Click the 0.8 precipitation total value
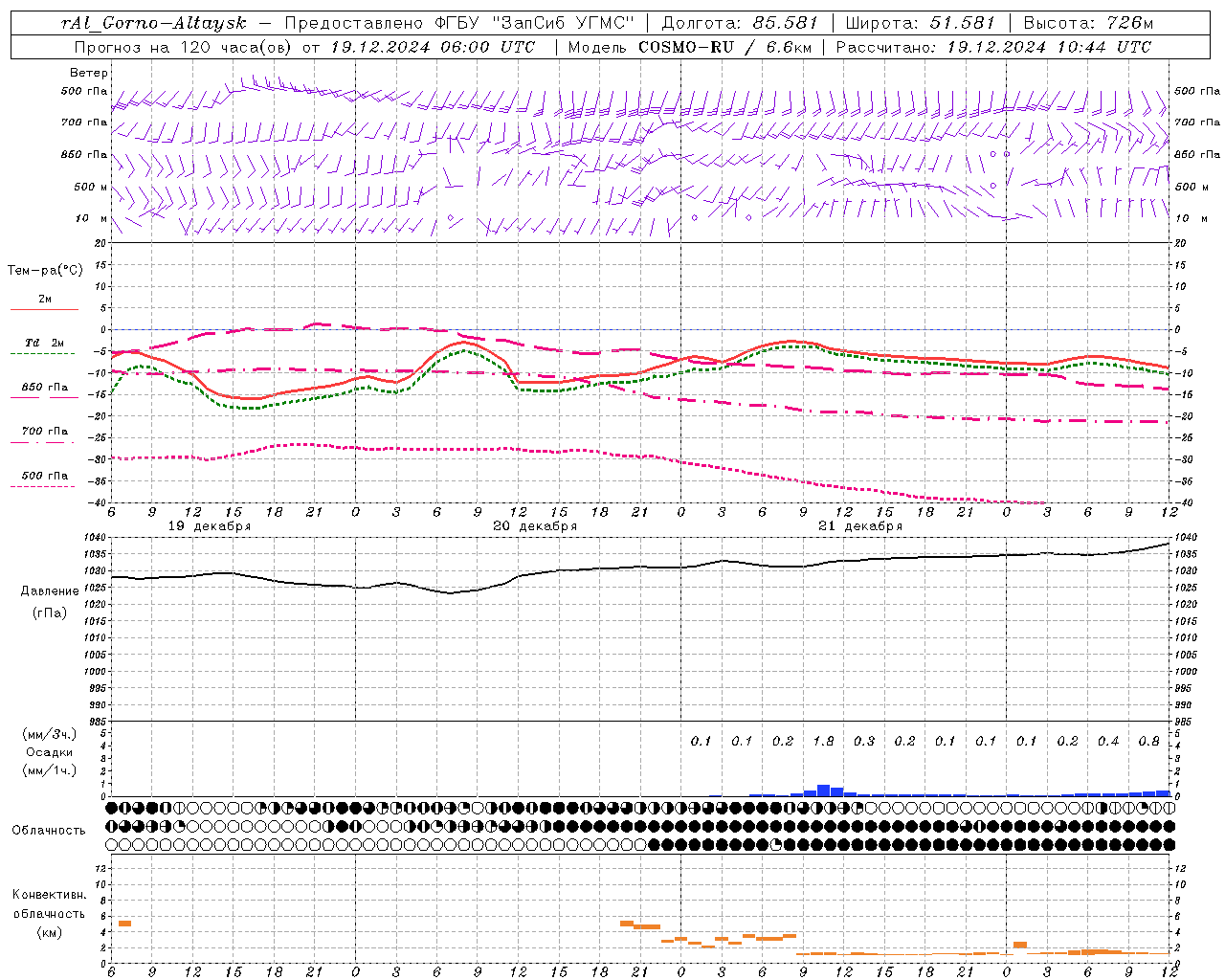The height and width of the screenshot is (980, 1225). tap(1149, 742)
